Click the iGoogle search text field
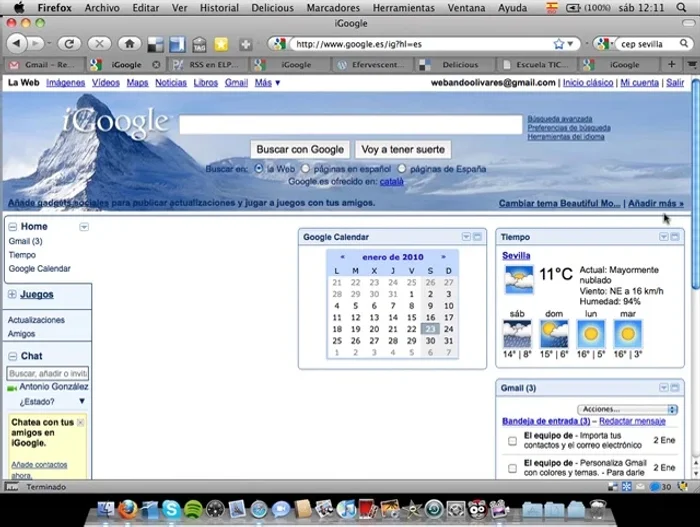Screen dimensions: 700x527 point(351,124)
